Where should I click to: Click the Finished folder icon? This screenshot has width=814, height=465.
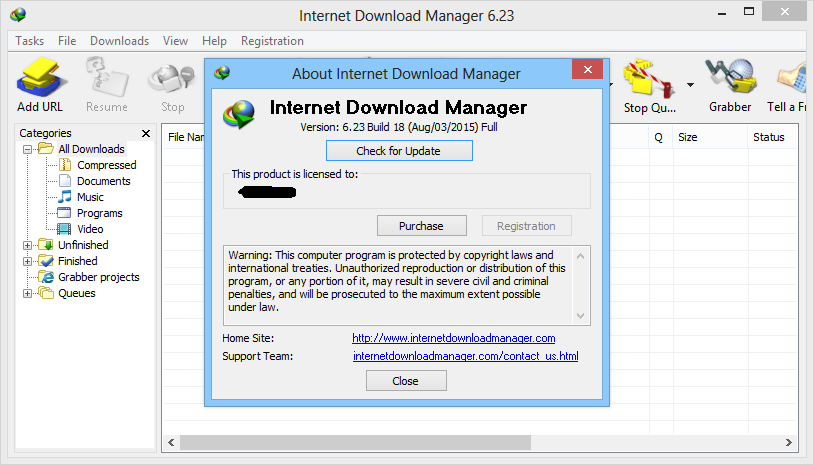pos(46,261)
